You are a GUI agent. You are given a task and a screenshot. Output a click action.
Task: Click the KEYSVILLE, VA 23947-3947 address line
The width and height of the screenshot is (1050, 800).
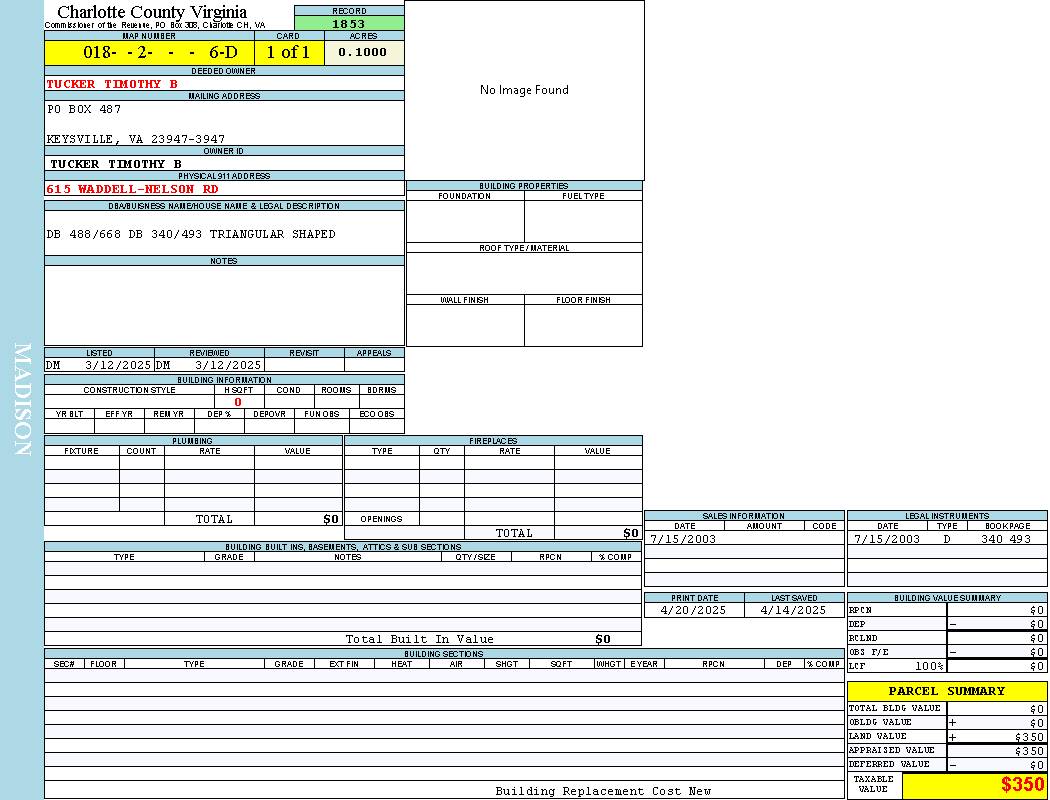point(136,139)
